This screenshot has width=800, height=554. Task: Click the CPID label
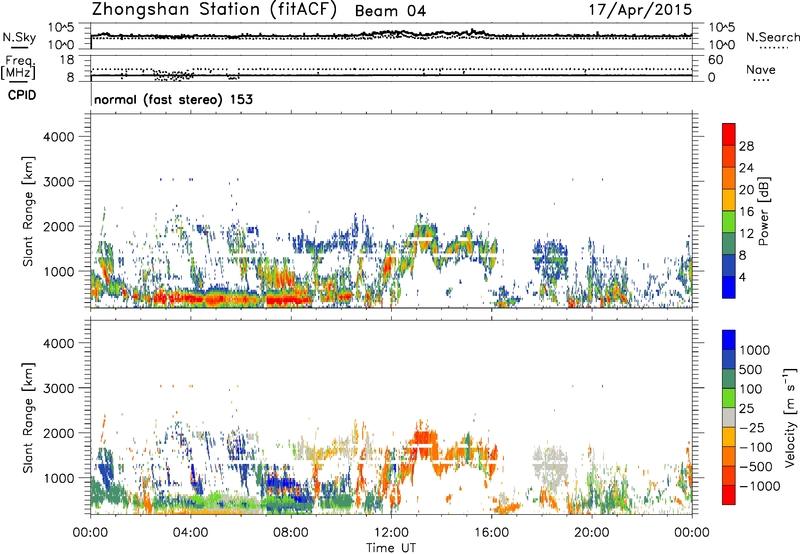pyautogui.click(x=22, y=95)
